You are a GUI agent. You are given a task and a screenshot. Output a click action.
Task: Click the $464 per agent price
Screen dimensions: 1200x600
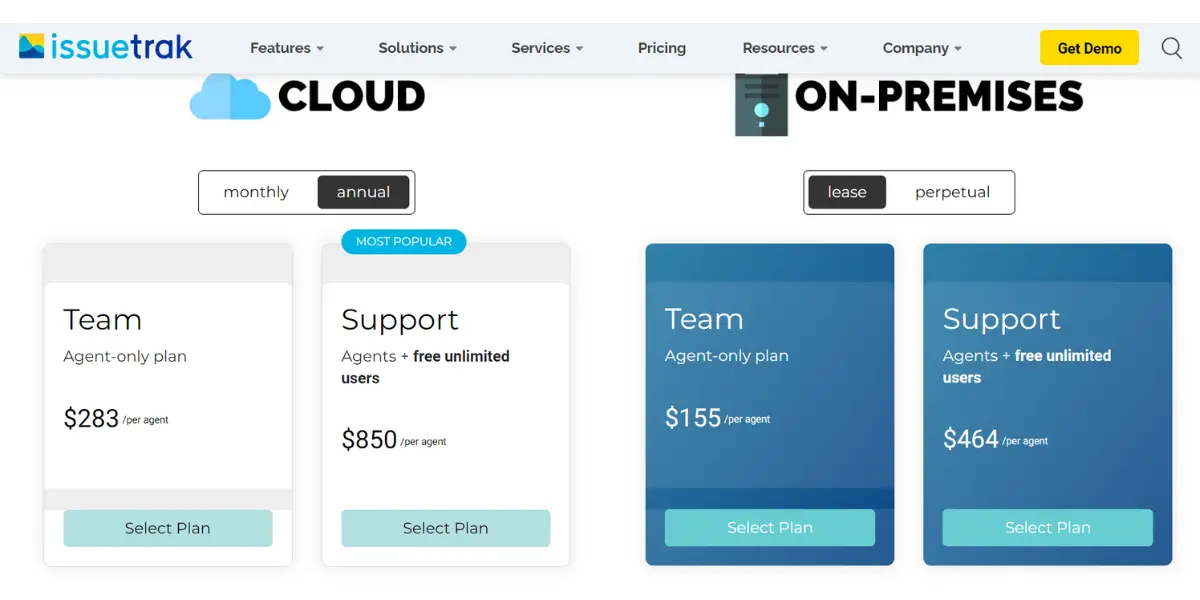(x=996, y=439)
